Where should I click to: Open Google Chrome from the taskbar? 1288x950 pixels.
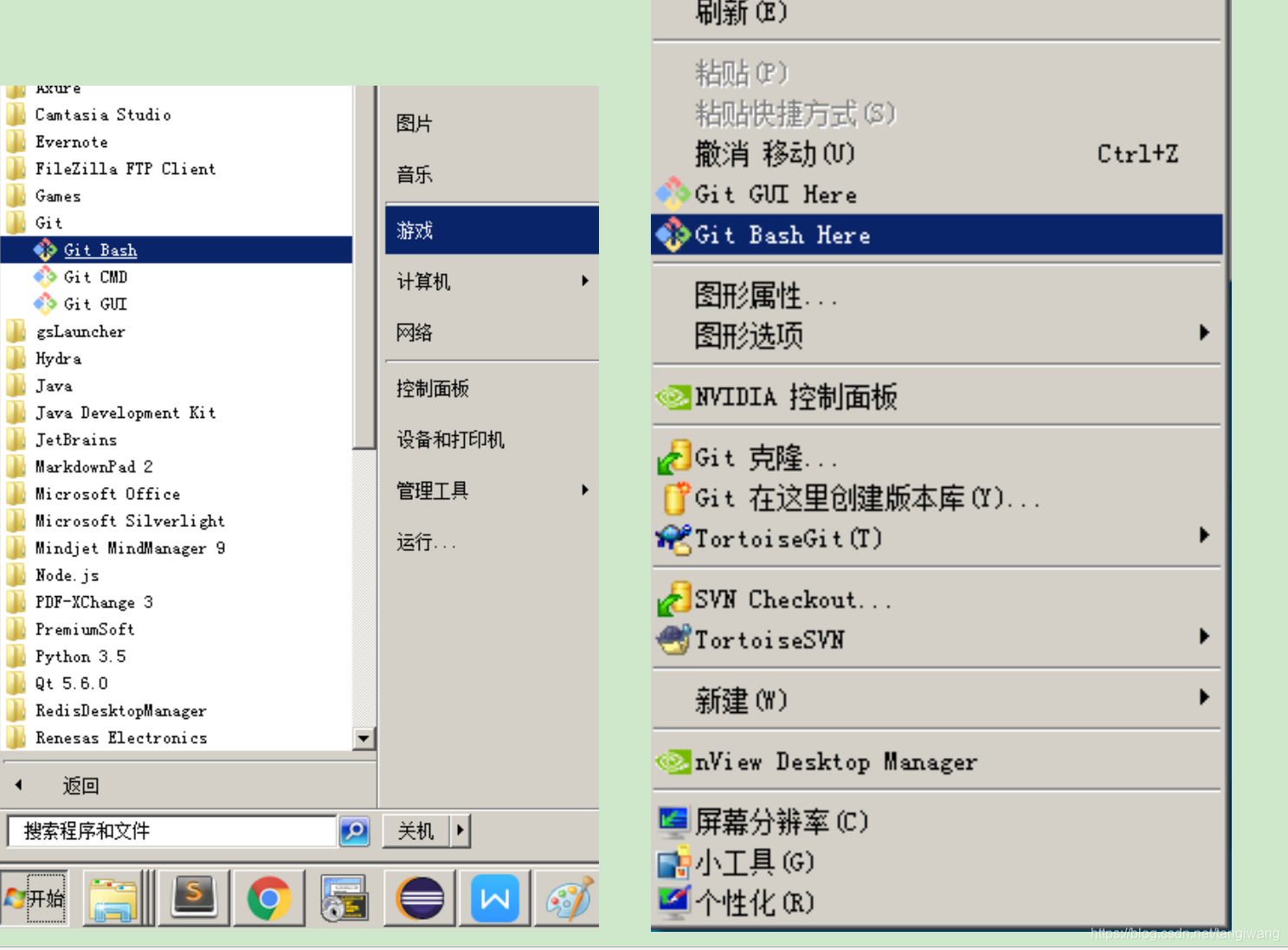[x=269, y=899]
